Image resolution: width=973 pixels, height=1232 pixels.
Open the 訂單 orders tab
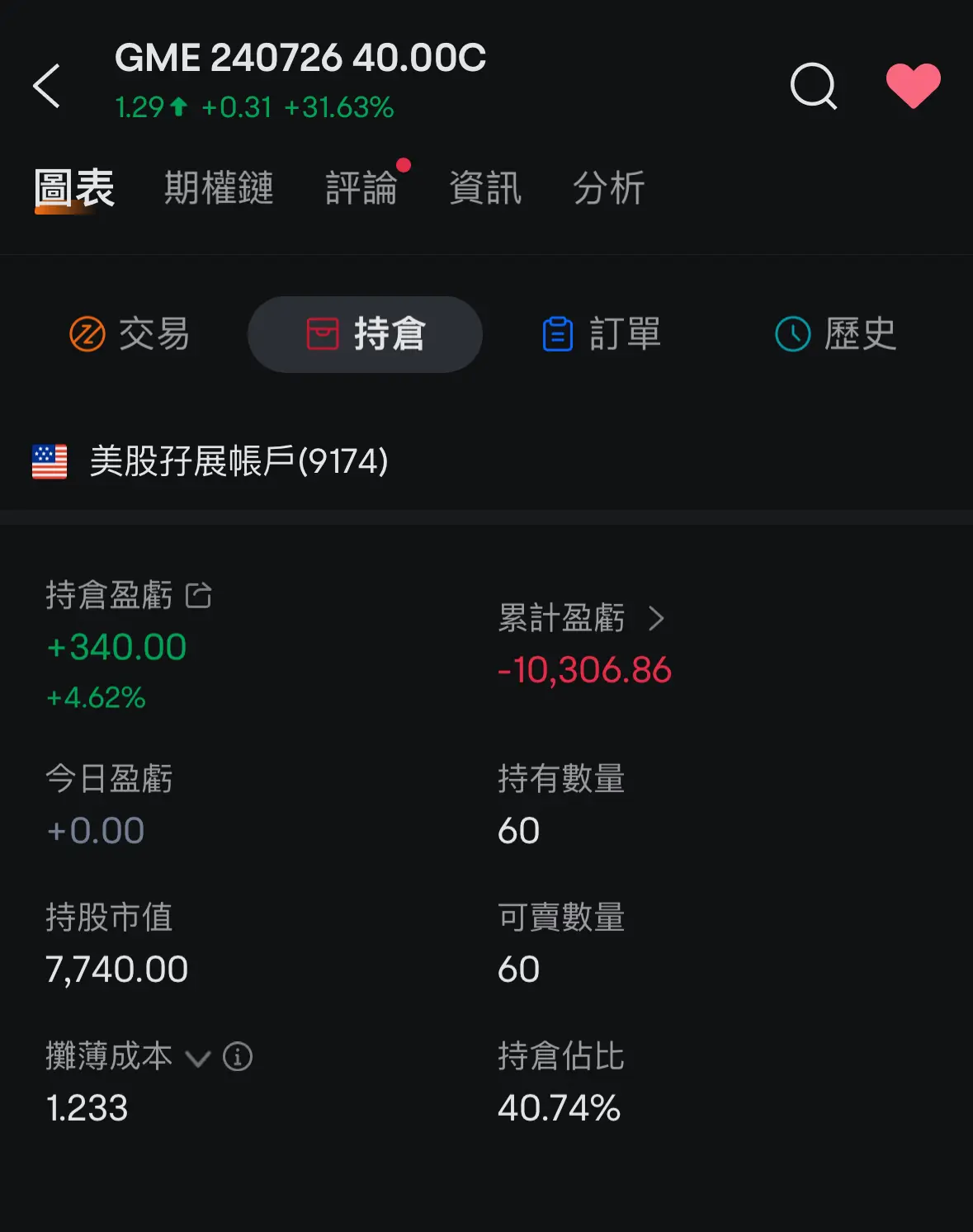602,334
